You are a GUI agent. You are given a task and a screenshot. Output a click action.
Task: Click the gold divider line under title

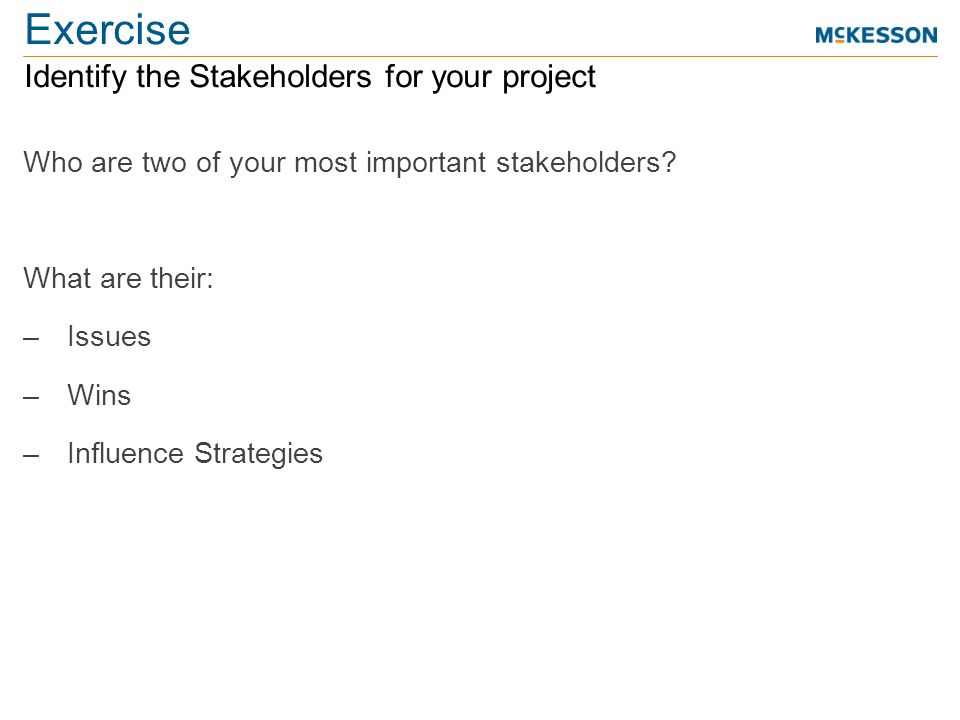click(481, 56)
